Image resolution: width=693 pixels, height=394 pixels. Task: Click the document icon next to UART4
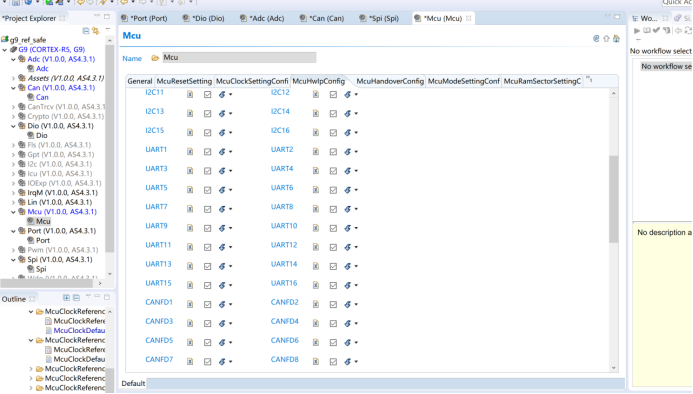pyautogui.click(x=316, y=171)
